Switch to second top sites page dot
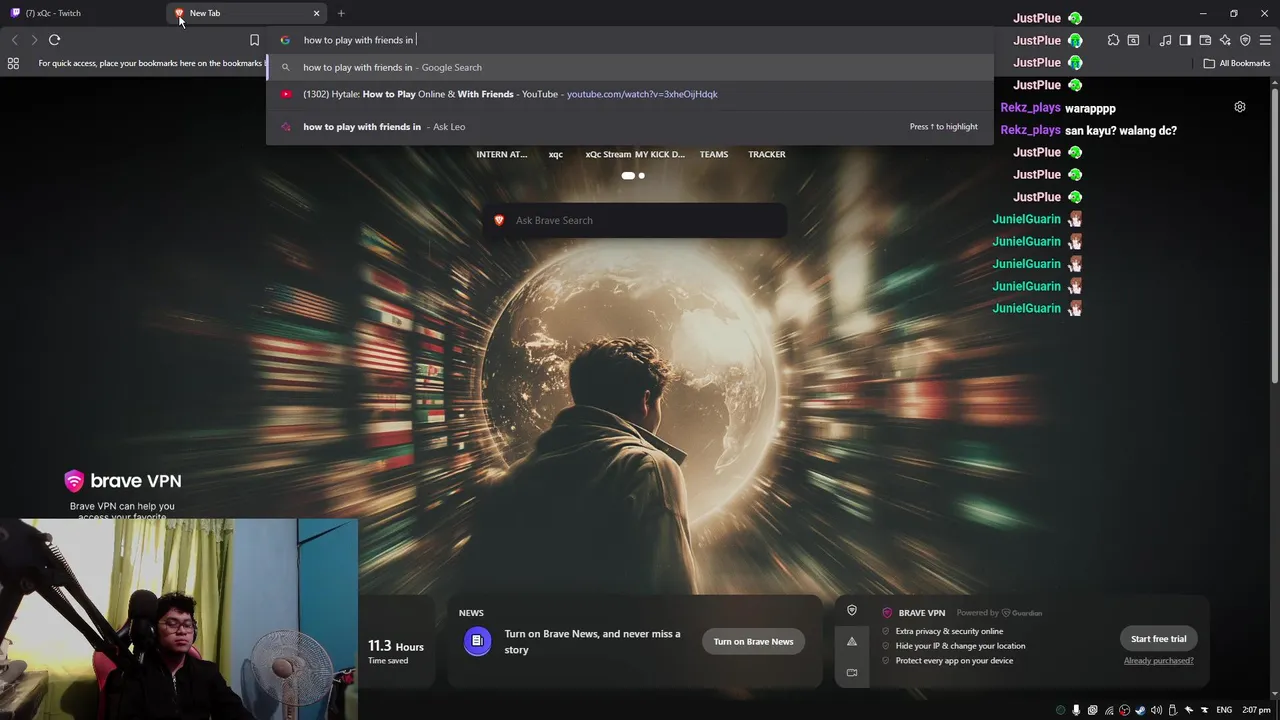 click(x=641, y=176)
